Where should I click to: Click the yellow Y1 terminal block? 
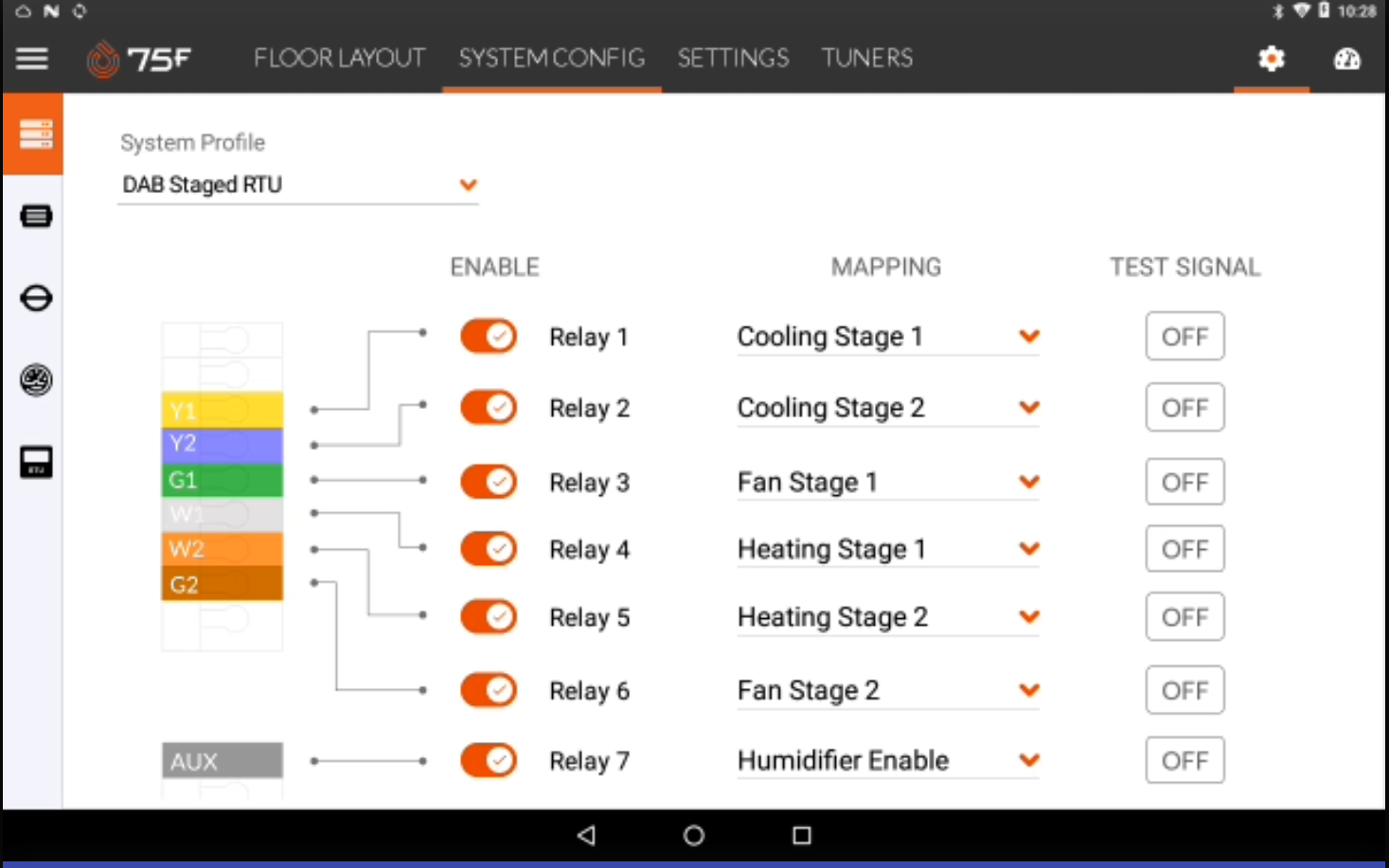[223, 410]
